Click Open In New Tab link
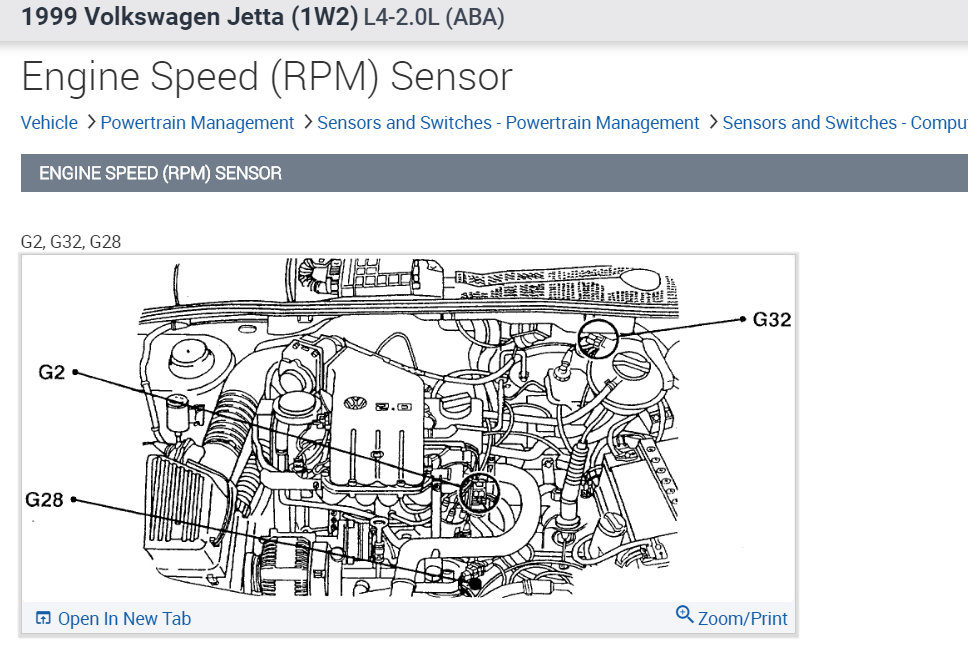968x664 pixels. [124, 618]
